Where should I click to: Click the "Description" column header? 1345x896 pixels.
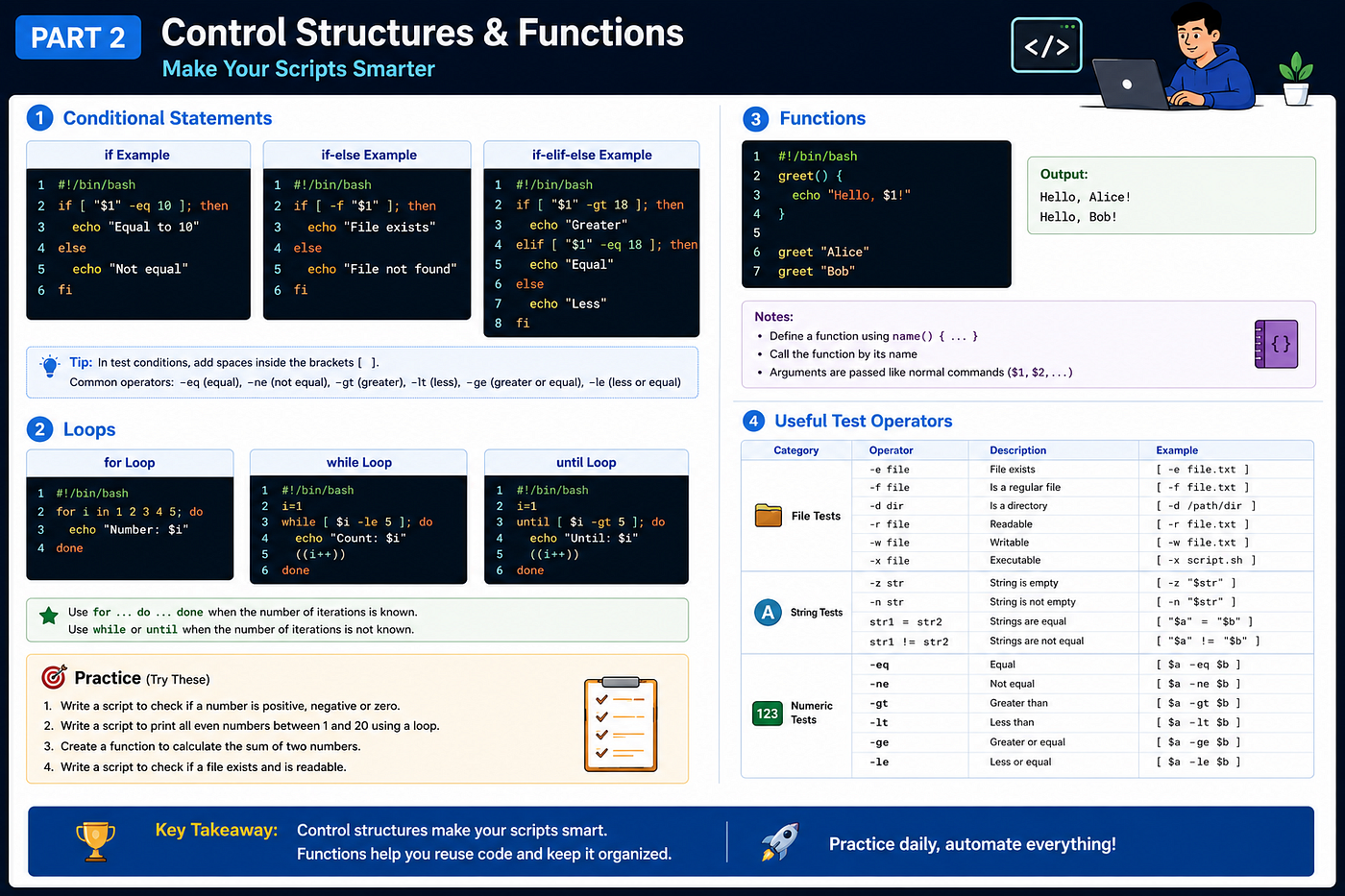pyautogui.click(x=1018, y=450)
